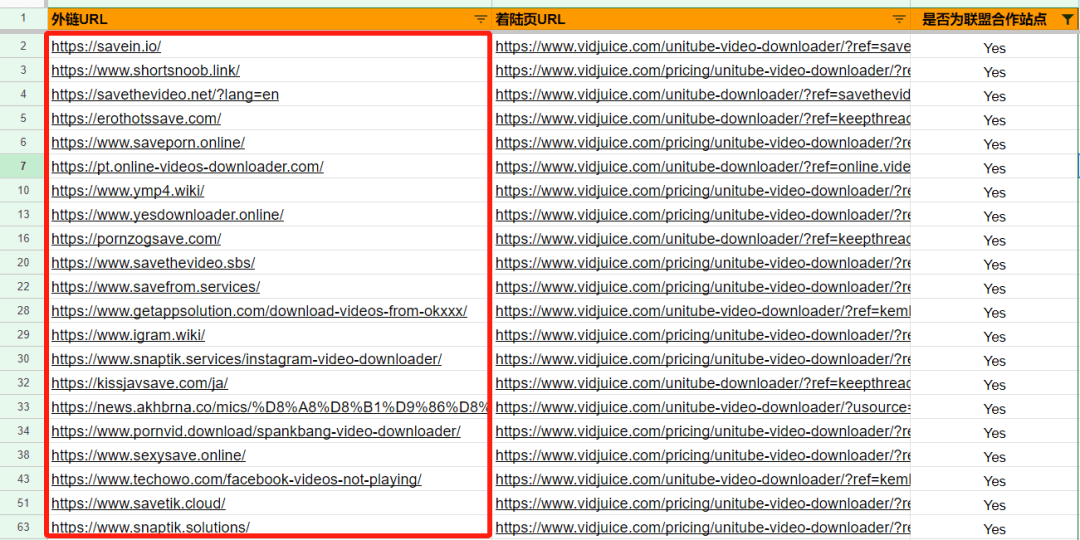Screen dimensions: 1080x540
Task: Open the vidjuice landing URL in row 33
Action: click(x=703, y=407)
